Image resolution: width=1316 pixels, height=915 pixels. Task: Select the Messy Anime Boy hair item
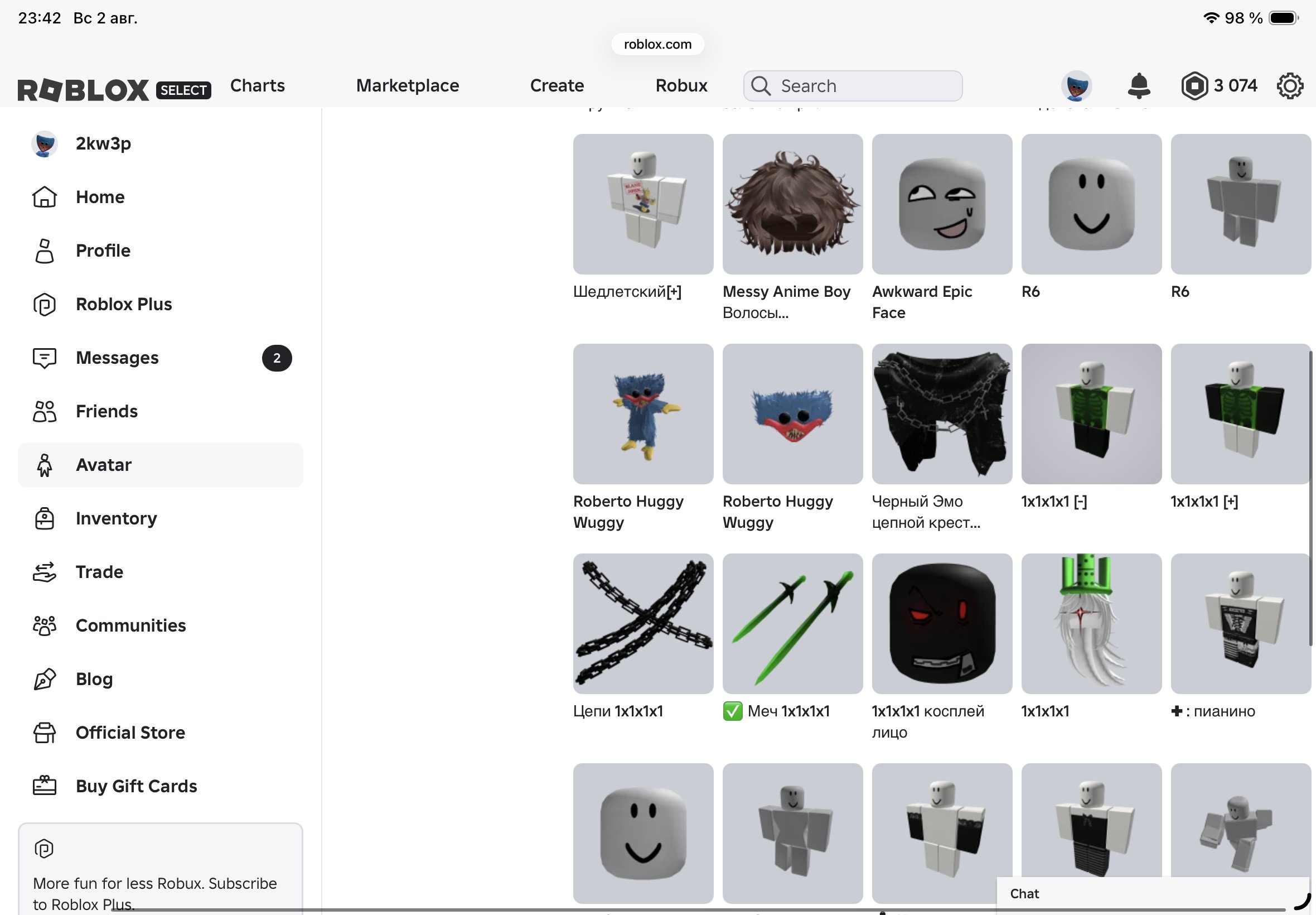click(792, 204)
